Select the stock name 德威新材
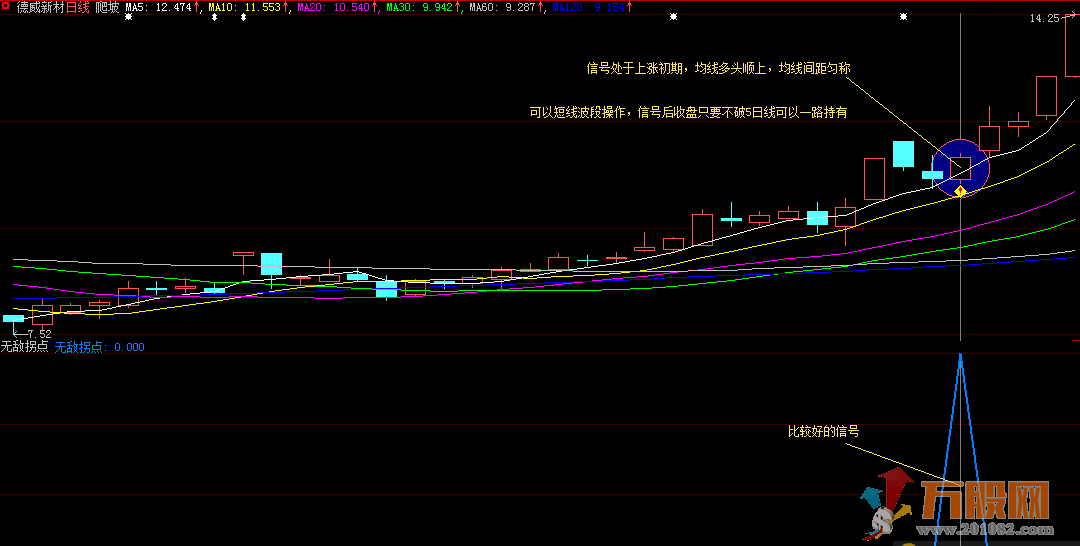 (x=39, y=8)
